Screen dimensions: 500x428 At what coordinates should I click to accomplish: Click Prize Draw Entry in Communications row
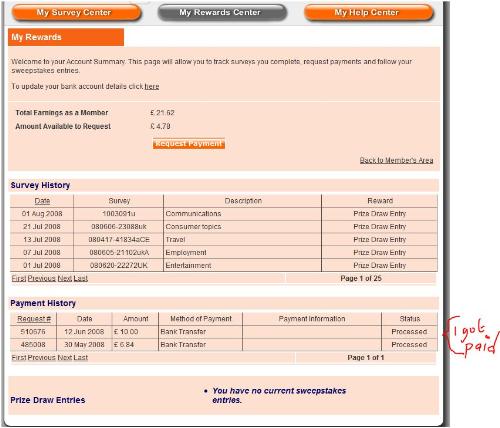pos(380,214)
